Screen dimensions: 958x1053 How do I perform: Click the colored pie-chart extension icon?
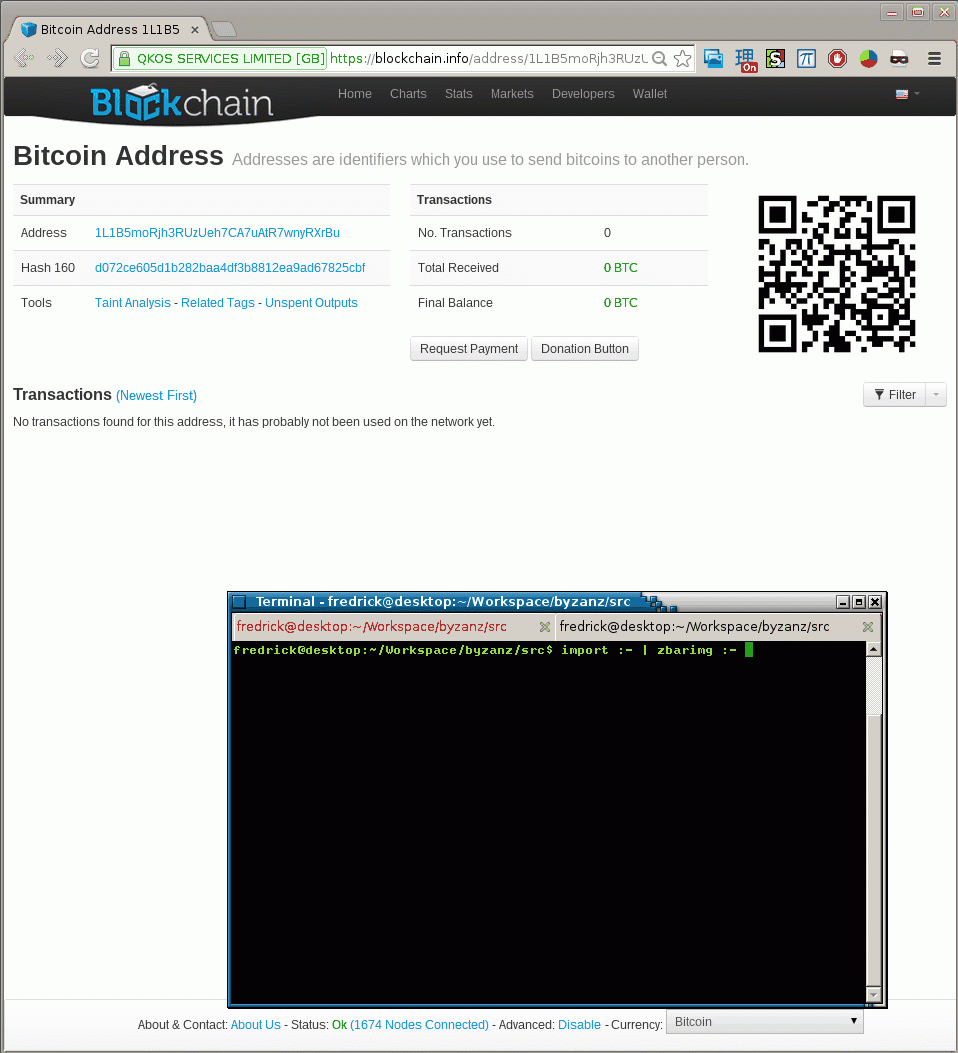[868, 59]
